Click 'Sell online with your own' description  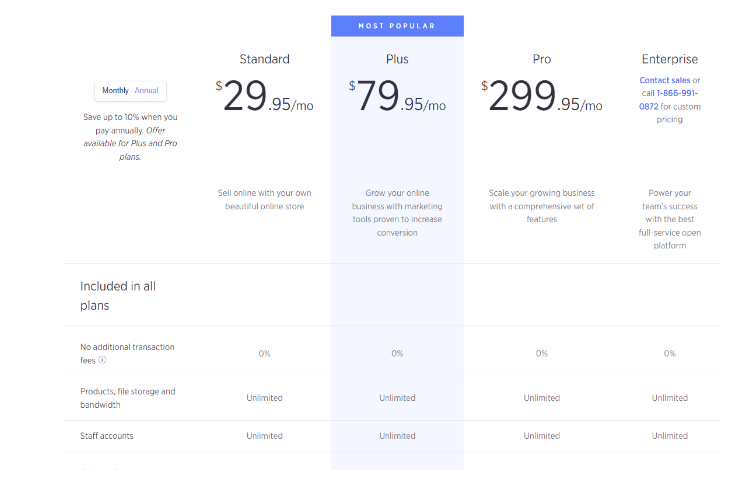click(x=265, y=200)
